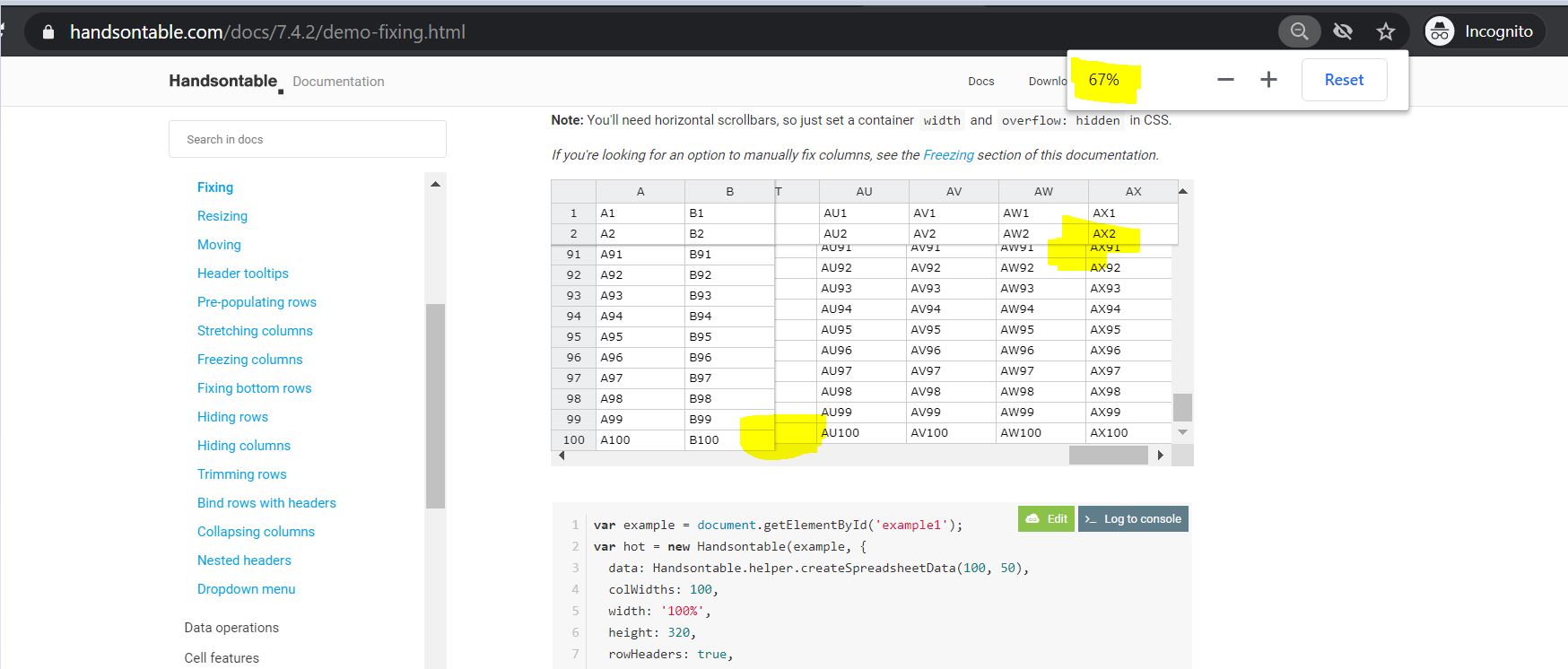Viewport: 1568px width, 669px height.
Task: Select cell AV96
Action: pyautogui.click(x=951, y=350)
